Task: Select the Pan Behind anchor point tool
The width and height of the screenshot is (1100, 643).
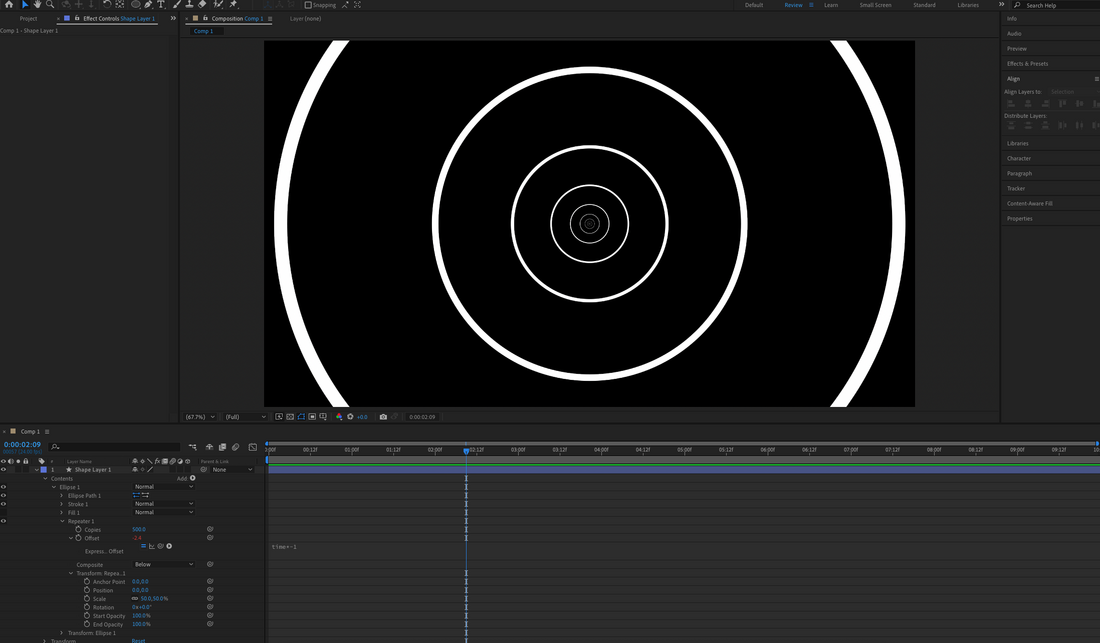Action: [120, 4]
